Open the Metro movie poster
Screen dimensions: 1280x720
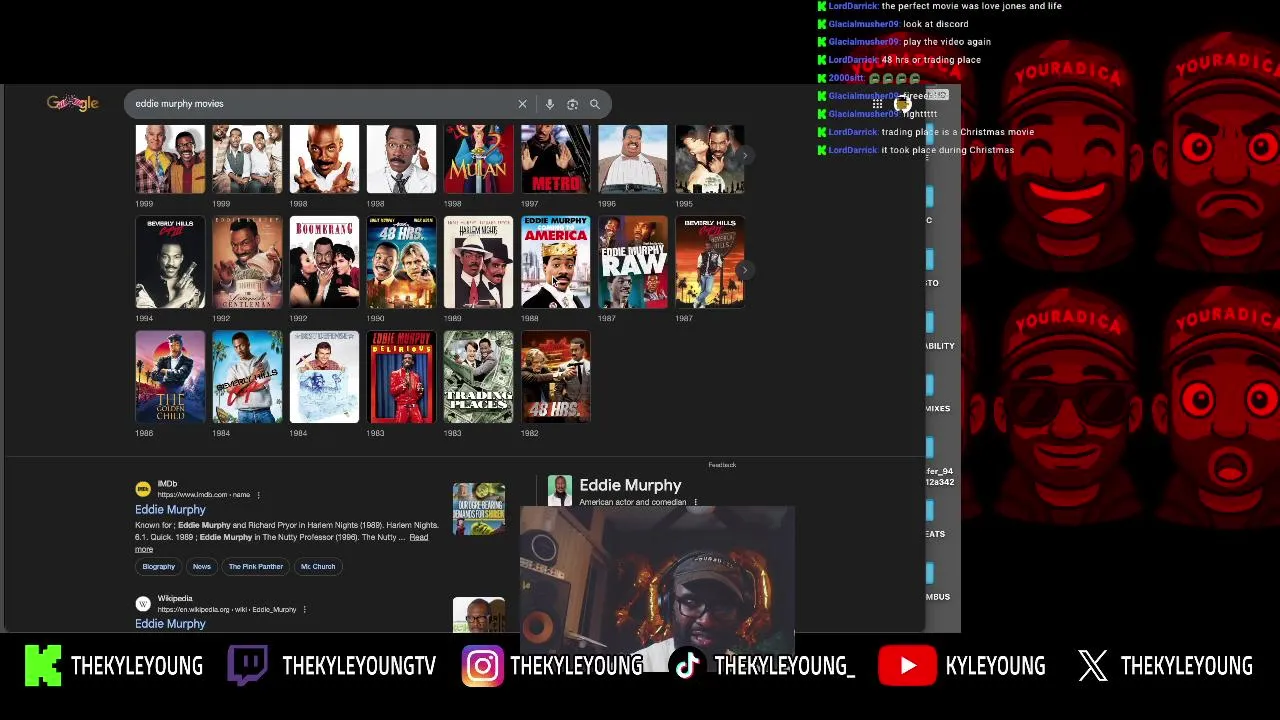tap(555, 159)
